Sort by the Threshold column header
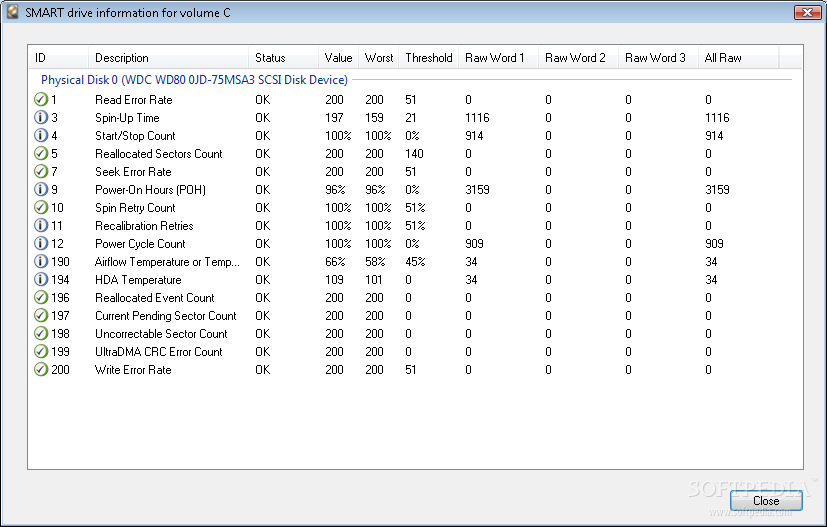The width and height of the screenshot is (827, 527). pyautogui.click(x=428, y=58)
